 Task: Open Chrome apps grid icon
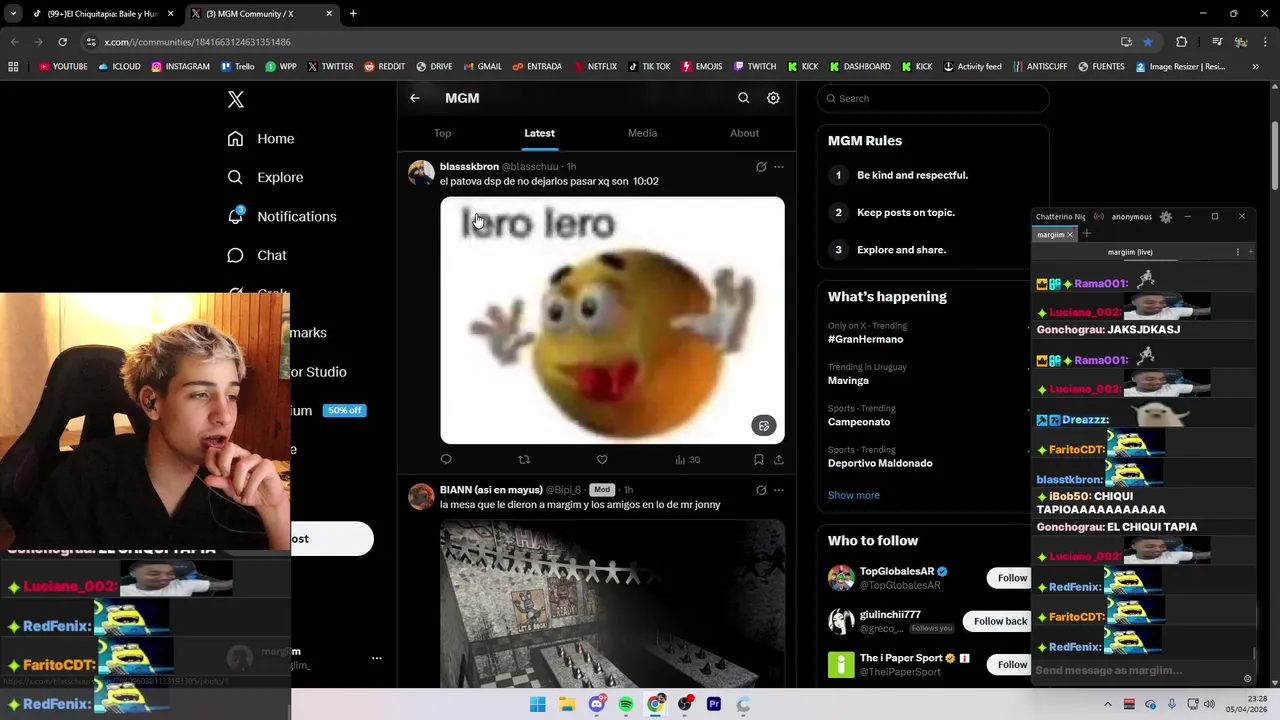(13, 67)
